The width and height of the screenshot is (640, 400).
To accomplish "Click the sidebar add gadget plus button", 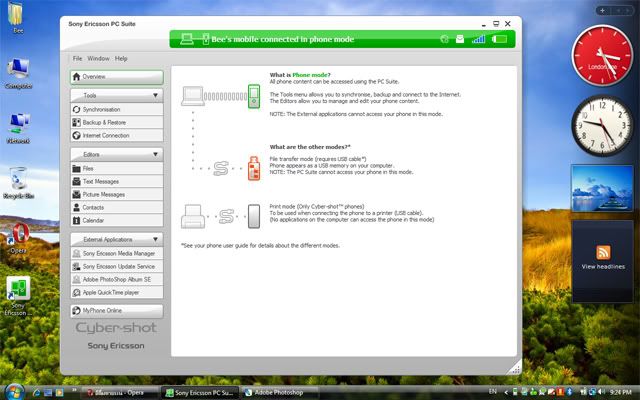I will [602, 11].
